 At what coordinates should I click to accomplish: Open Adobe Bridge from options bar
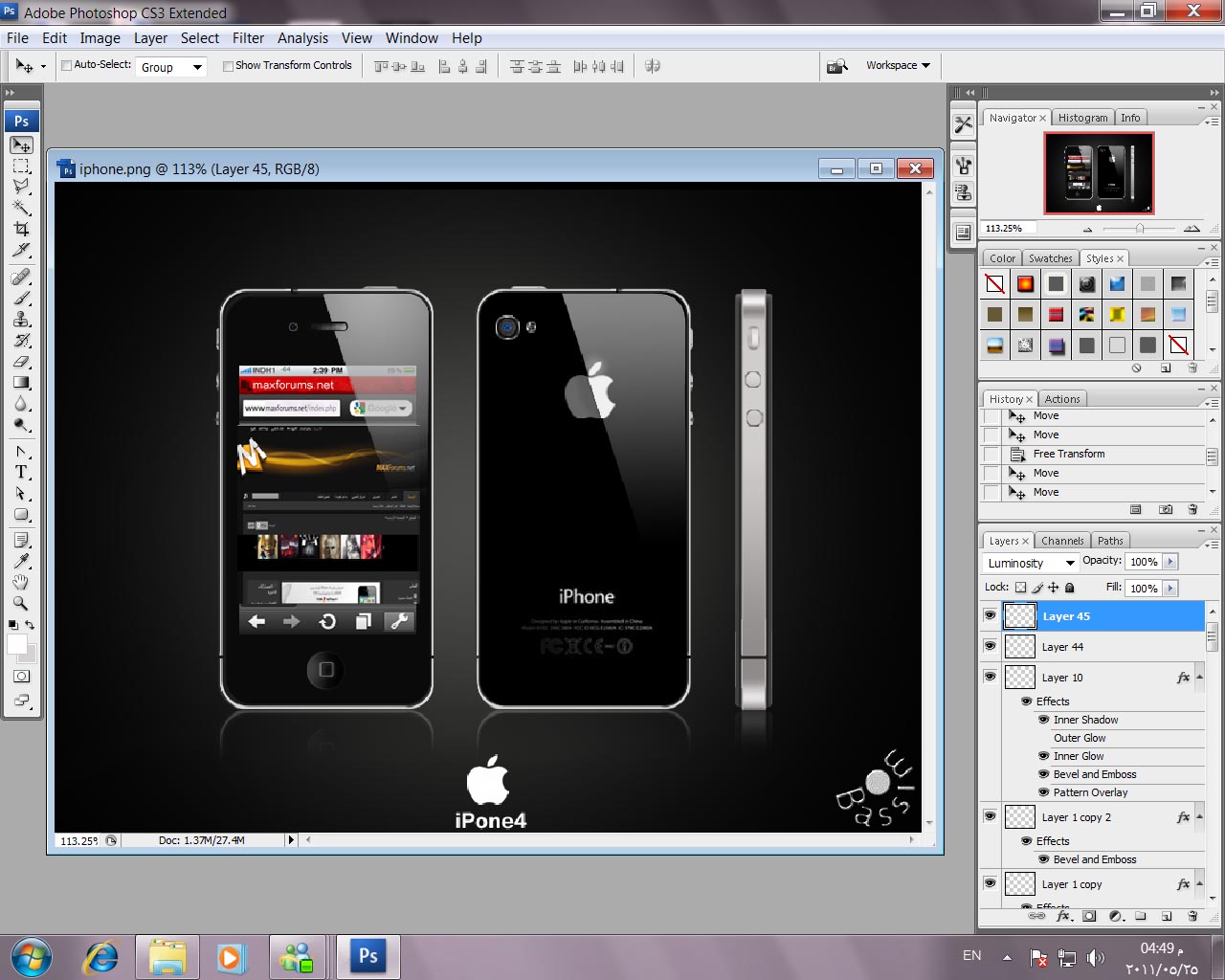coord(837,66)
